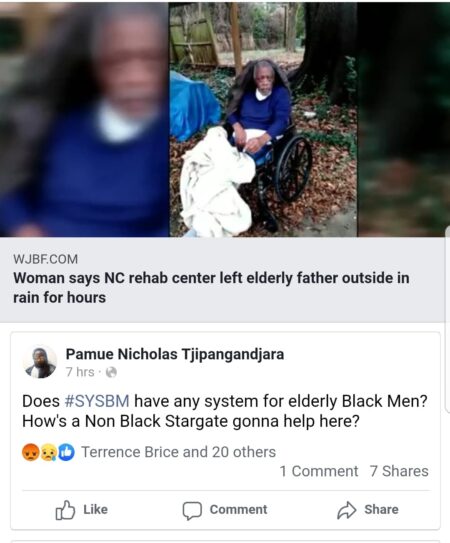Open the 7 Shares count

[x=399, y=471]
